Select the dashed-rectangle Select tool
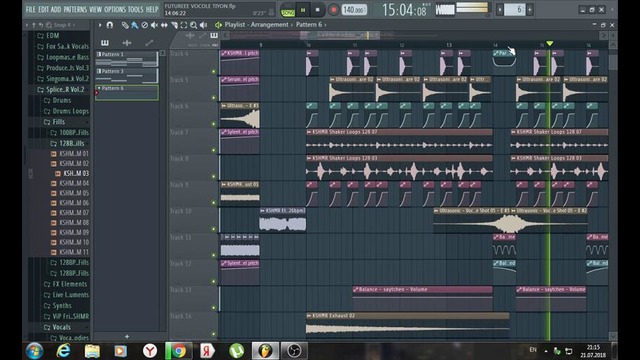 click(184, 25)
